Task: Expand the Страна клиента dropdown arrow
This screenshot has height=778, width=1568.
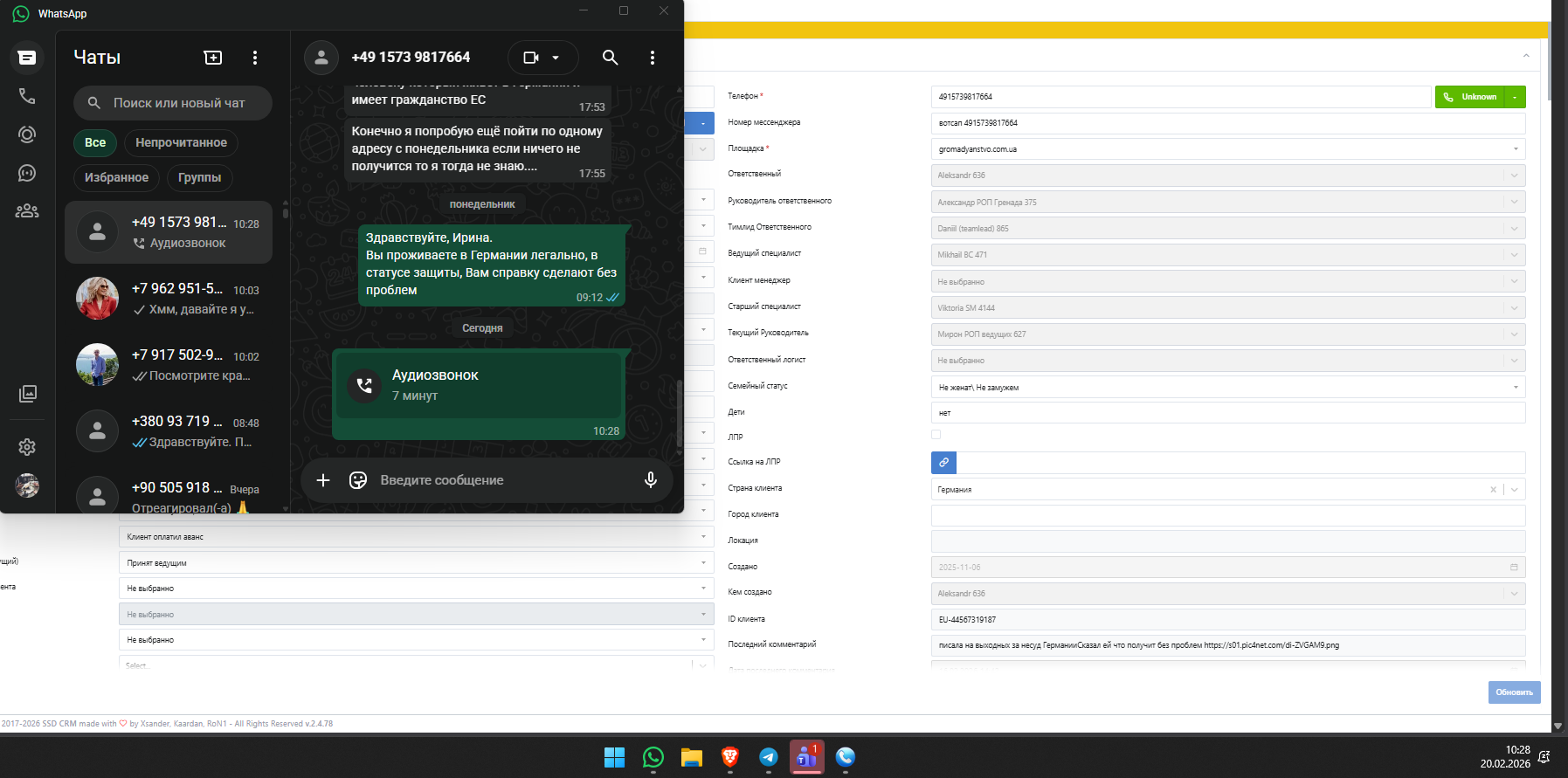Action: coord(1515,490)
